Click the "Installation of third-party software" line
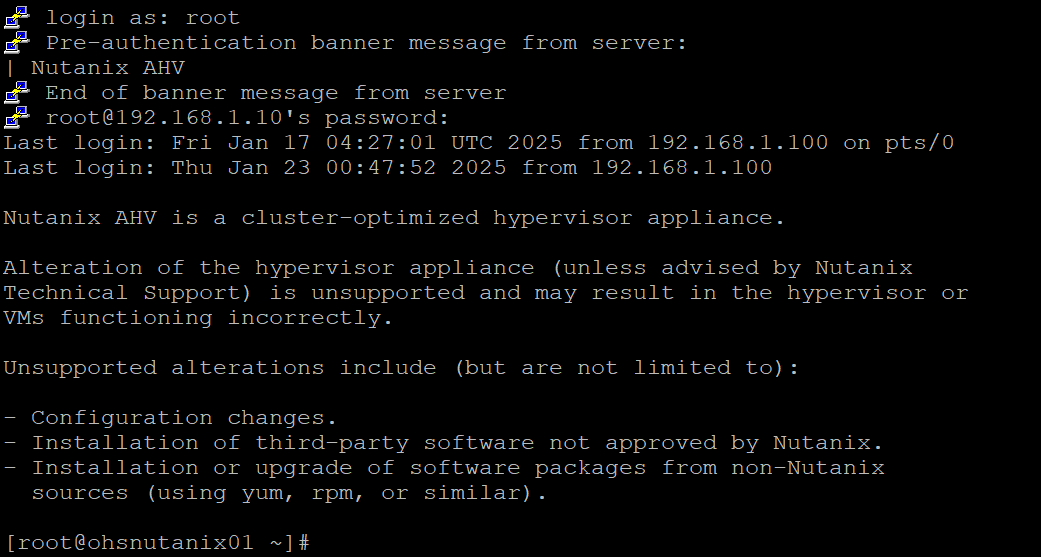 444,443
